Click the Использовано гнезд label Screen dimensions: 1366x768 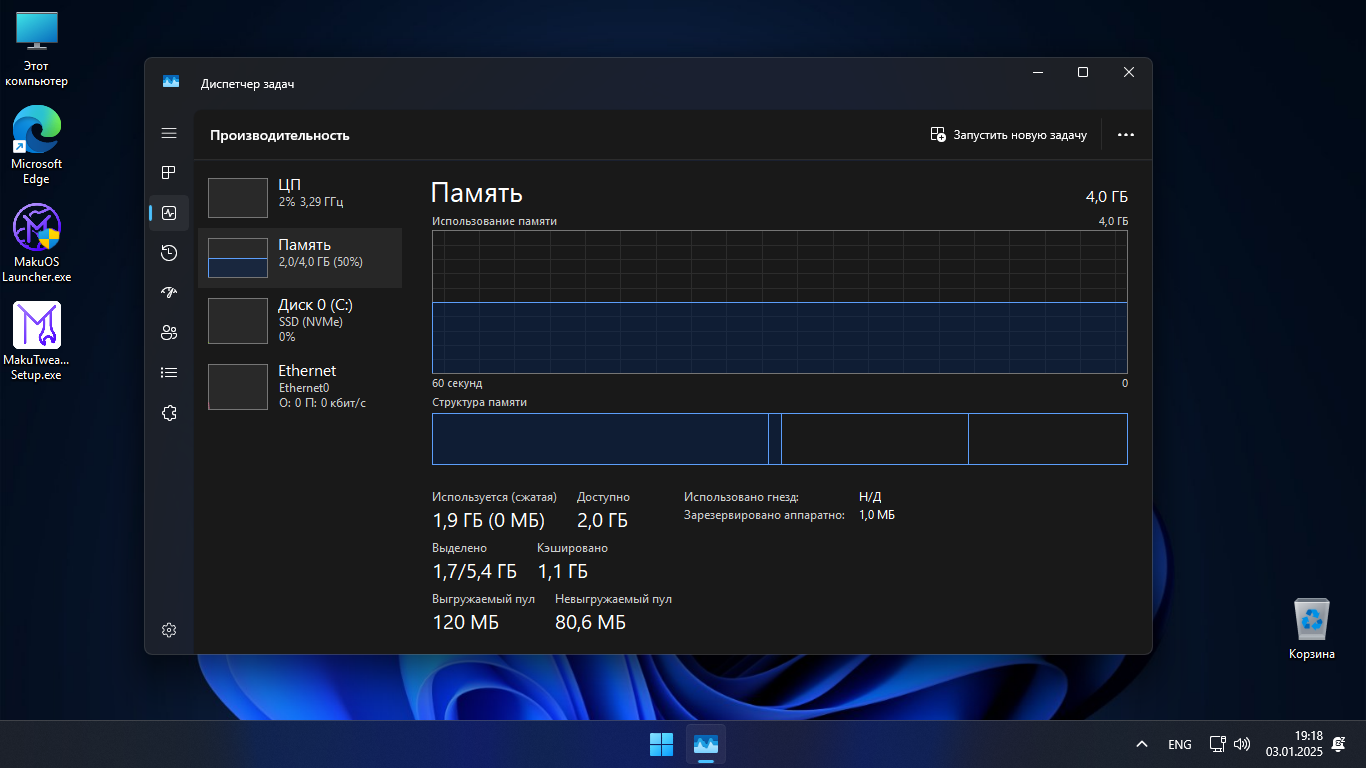742,496
